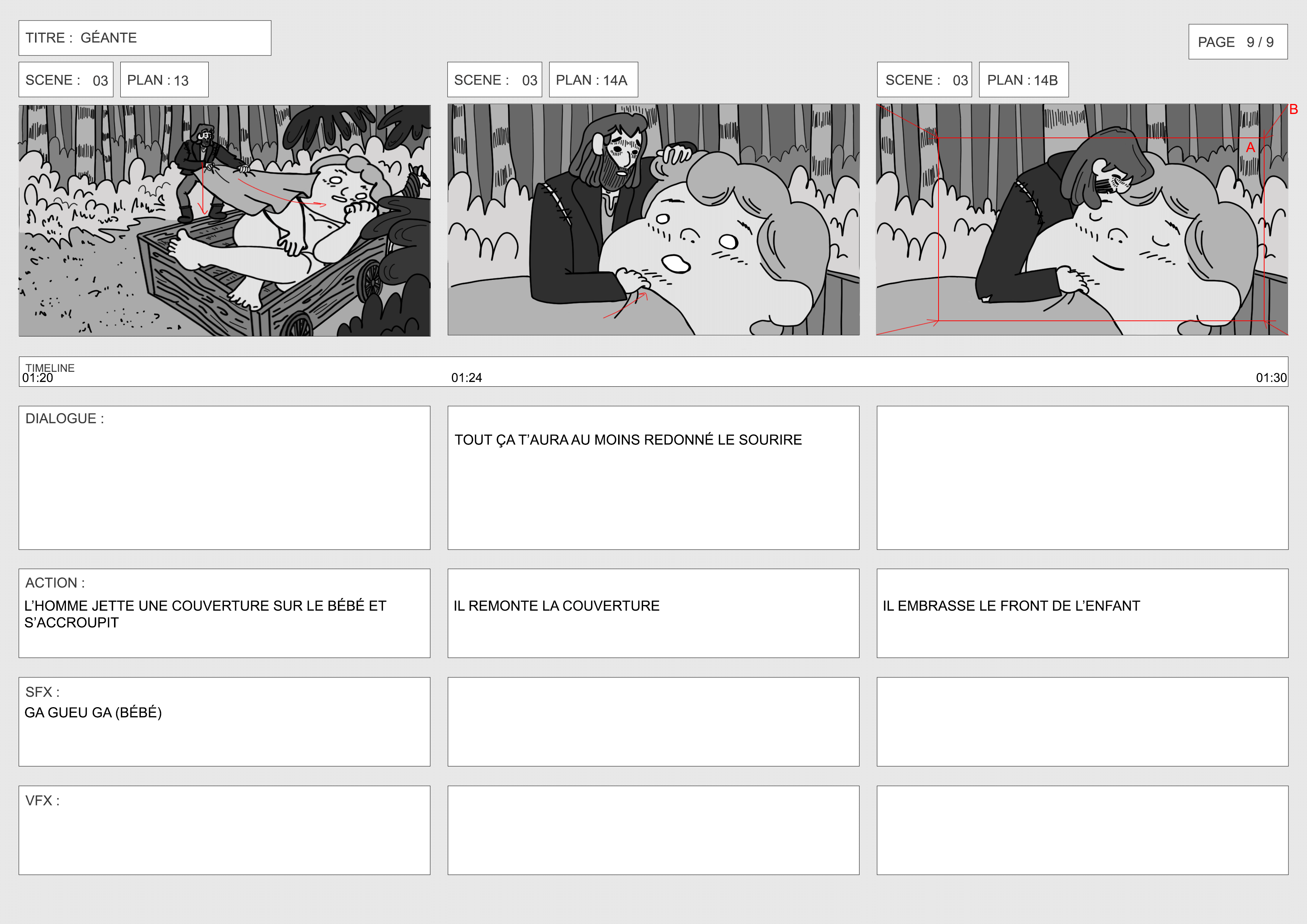
Task: Open the plan 13 storyboard thumbnail
Action: pos(224,220)
